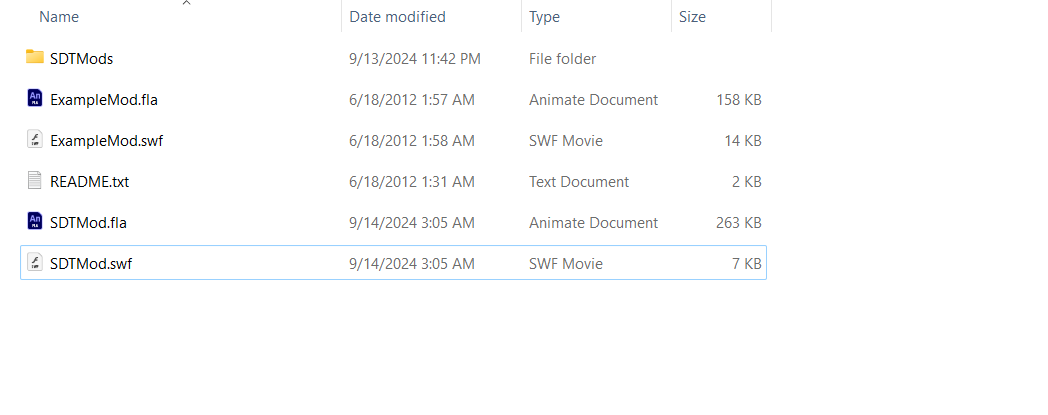
Task: Click the 263 KB size value
Action: [x=738, y=223]
